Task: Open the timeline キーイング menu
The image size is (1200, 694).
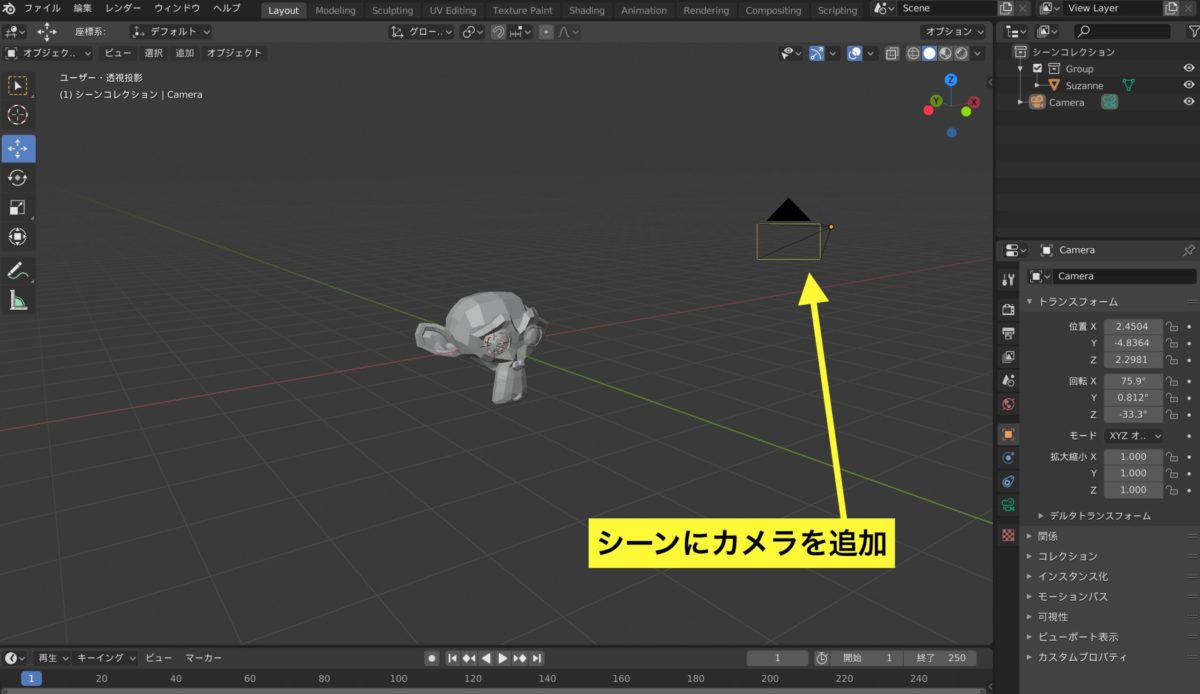Action: pyautogui.click(x=107, y=658)
